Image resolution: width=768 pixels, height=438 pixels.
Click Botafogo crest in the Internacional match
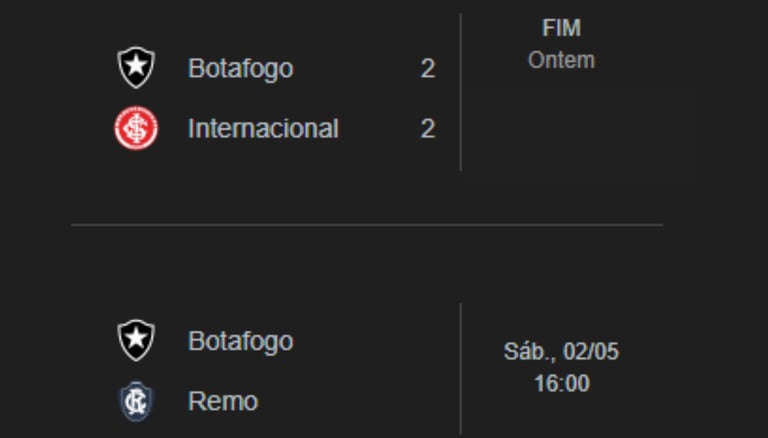134,69
